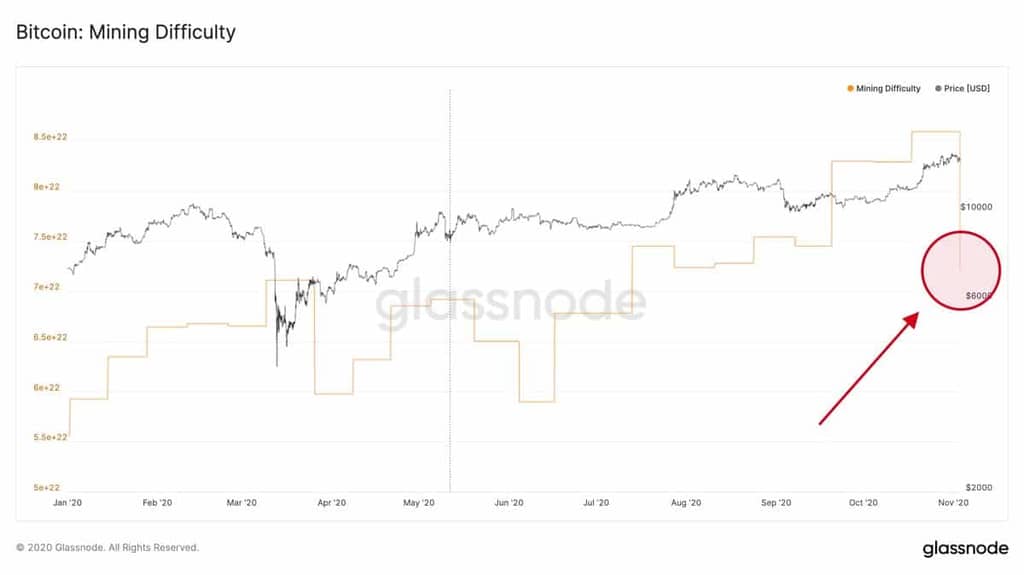Click the 7e+22 difficulty axis label
Image resolution: width=1024 pixels, height=575 pixels.
tap(46, 287)
